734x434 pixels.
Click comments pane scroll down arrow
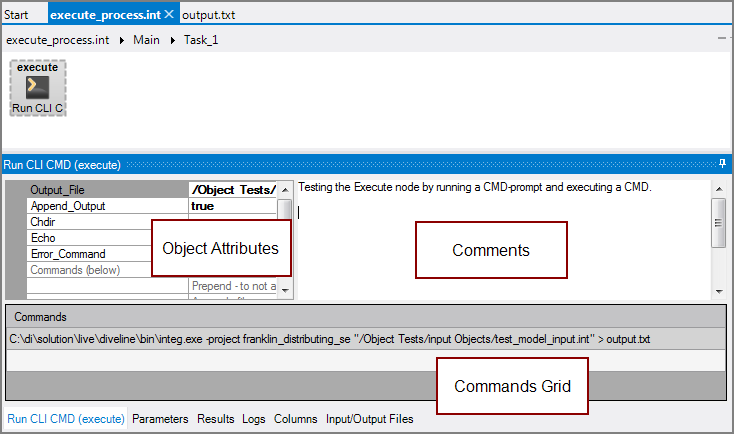719,291
